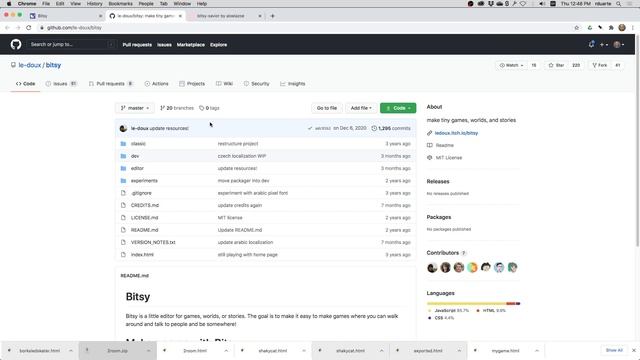Select the Security tab
Screen dimensions: 640x360
(256, 84)
